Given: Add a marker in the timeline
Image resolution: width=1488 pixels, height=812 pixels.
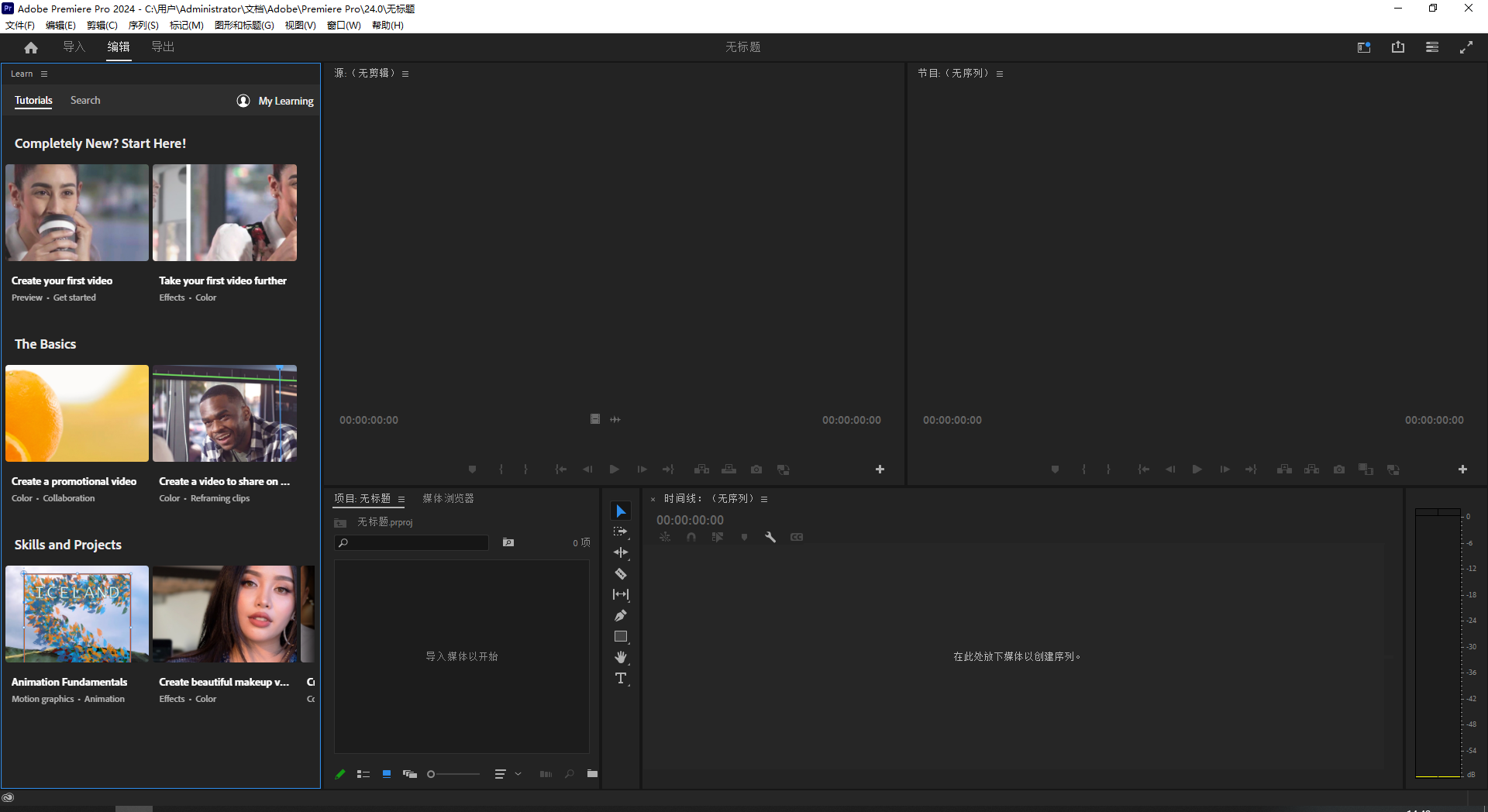Looking at the screenshot, I should tap(743, 536).
